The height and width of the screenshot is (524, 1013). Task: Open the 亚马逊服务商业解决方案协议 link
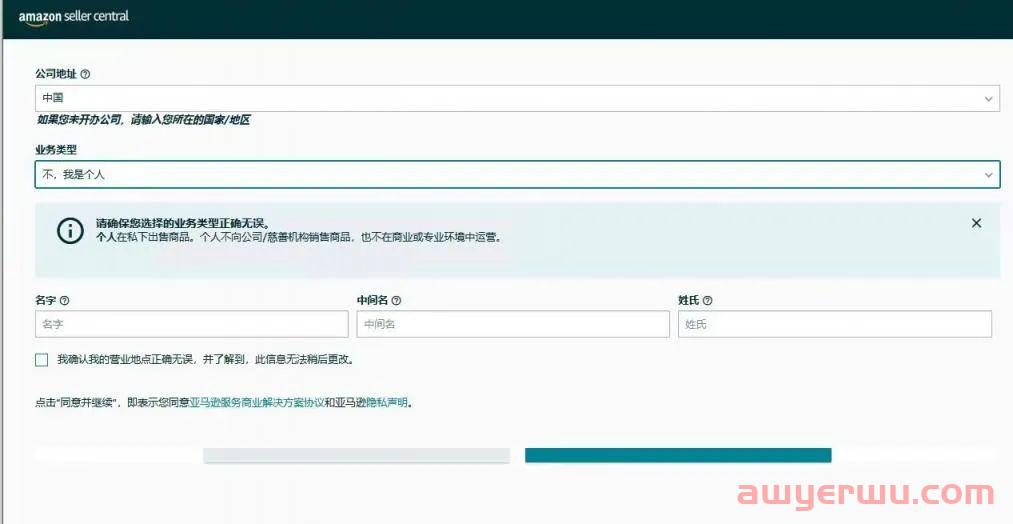(x=257, y=403)
